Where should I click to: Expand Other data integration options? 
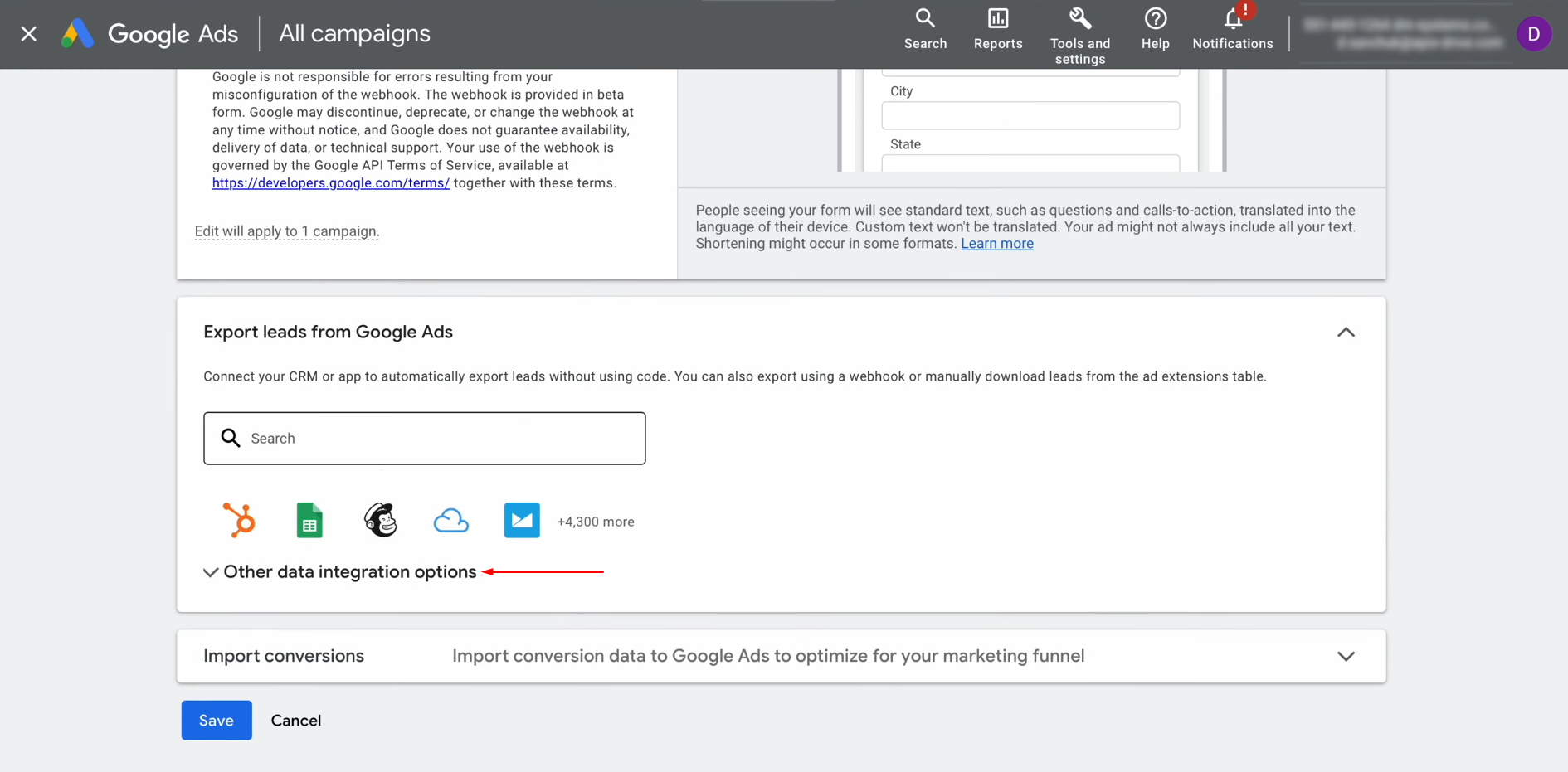tap(340, 572)
